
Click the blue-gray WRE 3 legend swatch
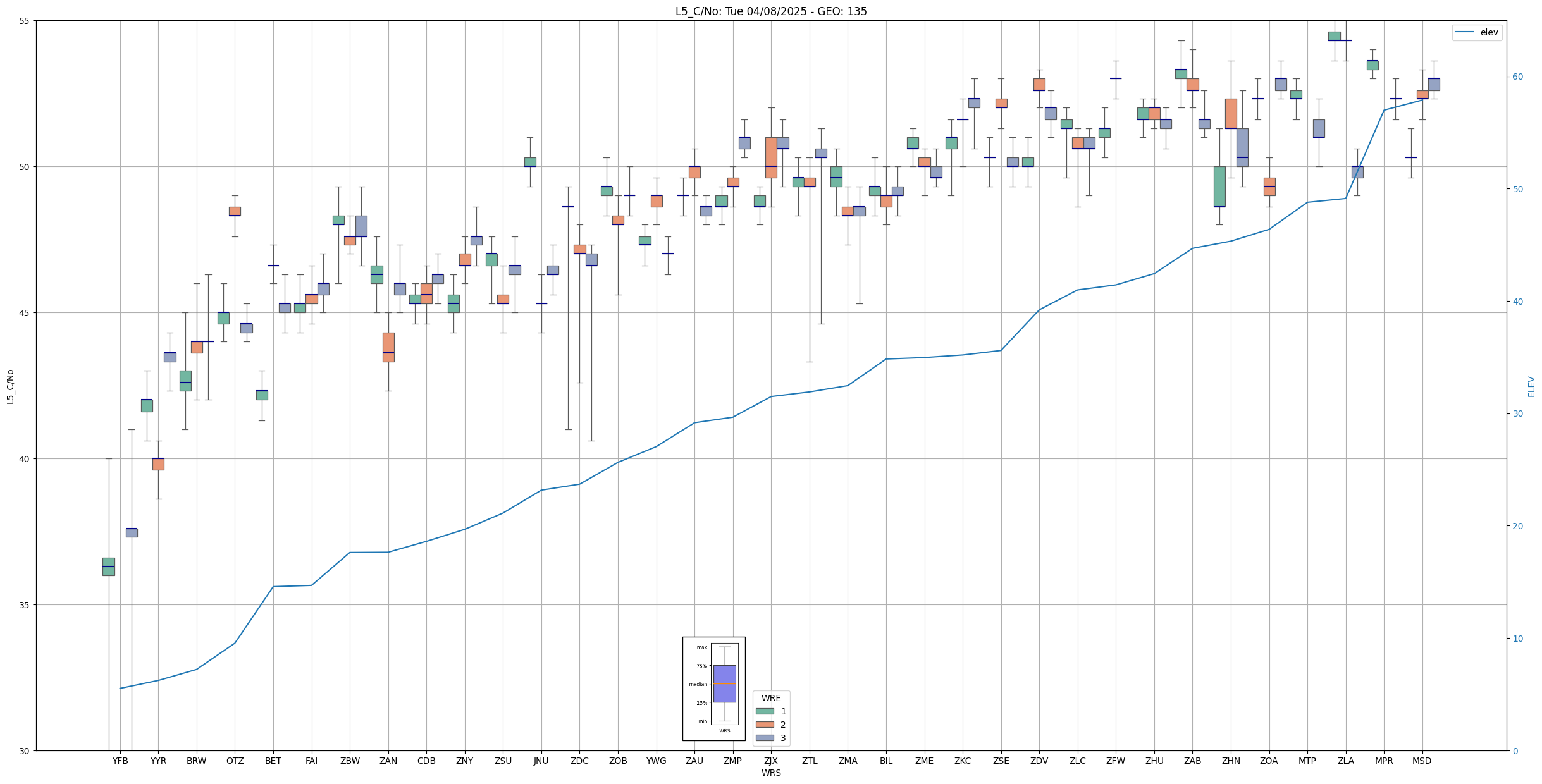click(765, 738)
